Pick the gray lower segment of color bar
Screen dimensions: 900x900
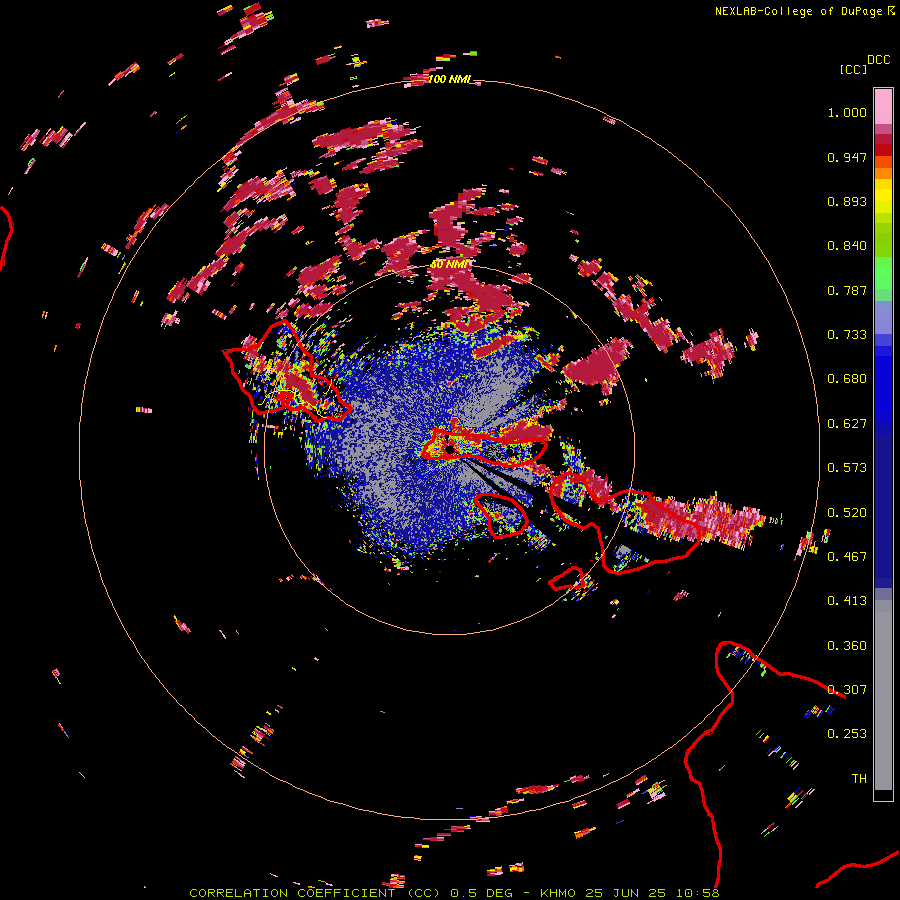point(883,695)
